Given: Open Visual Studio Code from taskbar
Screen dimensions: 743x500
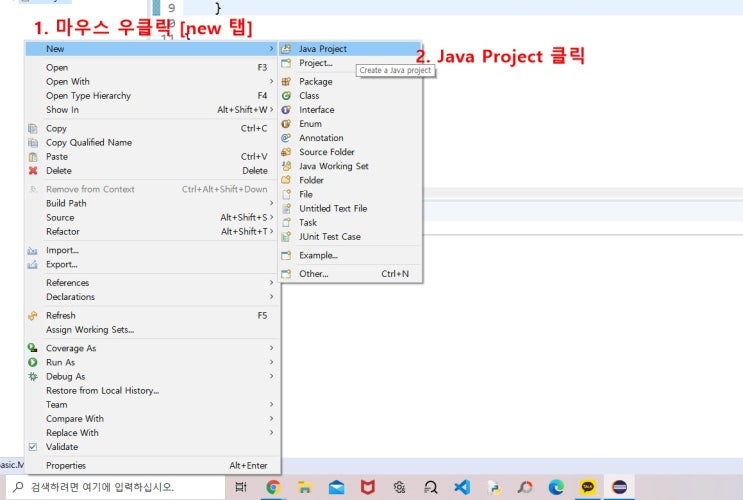Looking at the screenshot, I should point(462,487).
